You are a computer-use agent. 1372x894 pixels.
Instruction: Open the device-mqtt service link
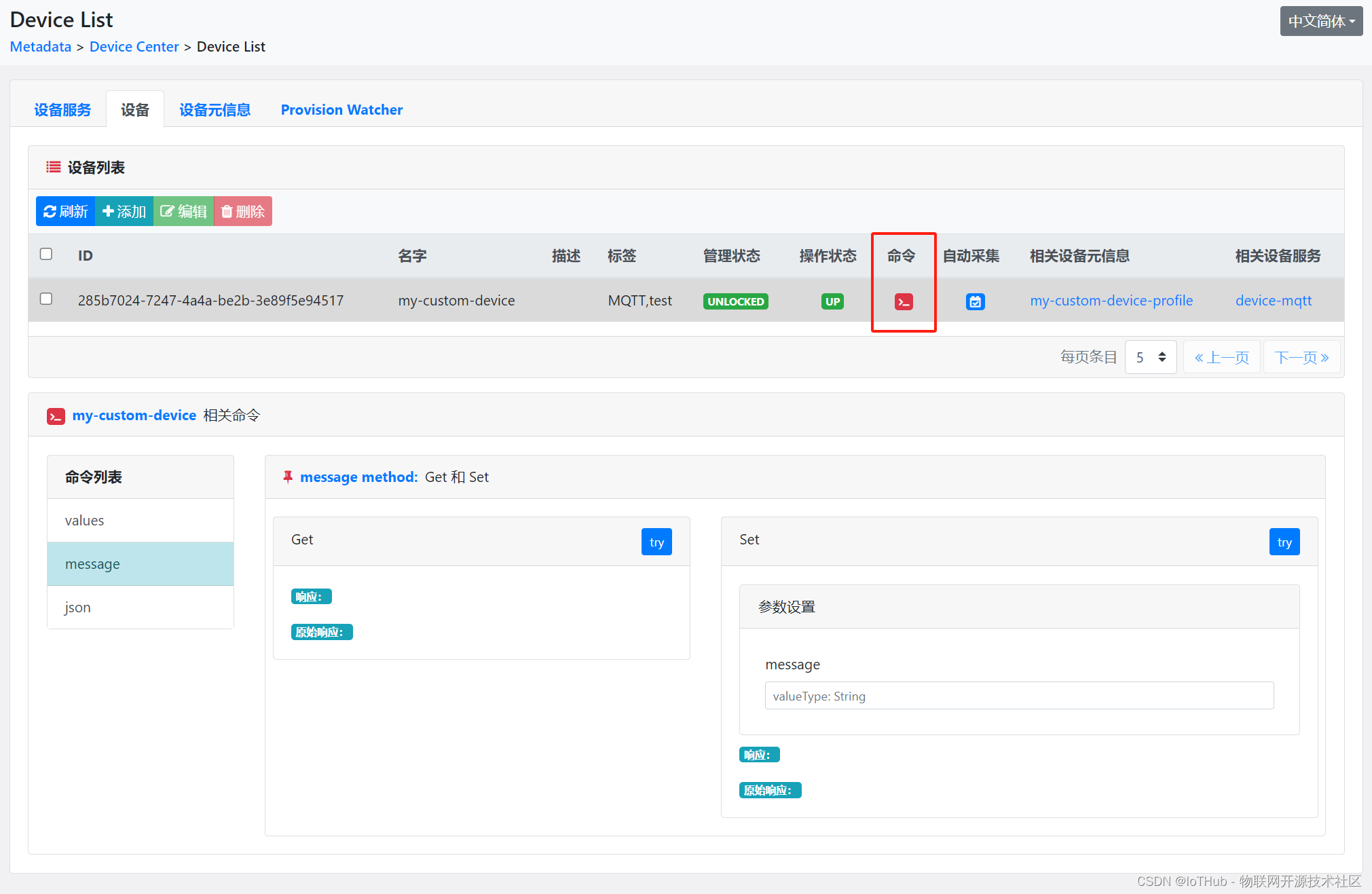coord(1274,301)
